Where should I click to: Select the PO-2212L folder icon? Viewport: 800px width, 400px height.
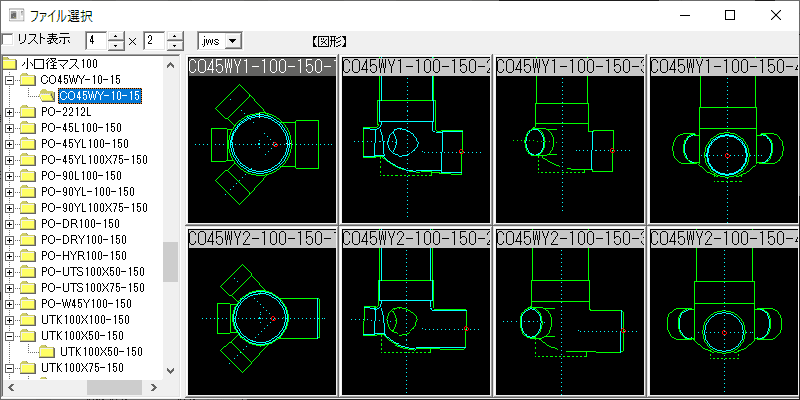[28, 112]
